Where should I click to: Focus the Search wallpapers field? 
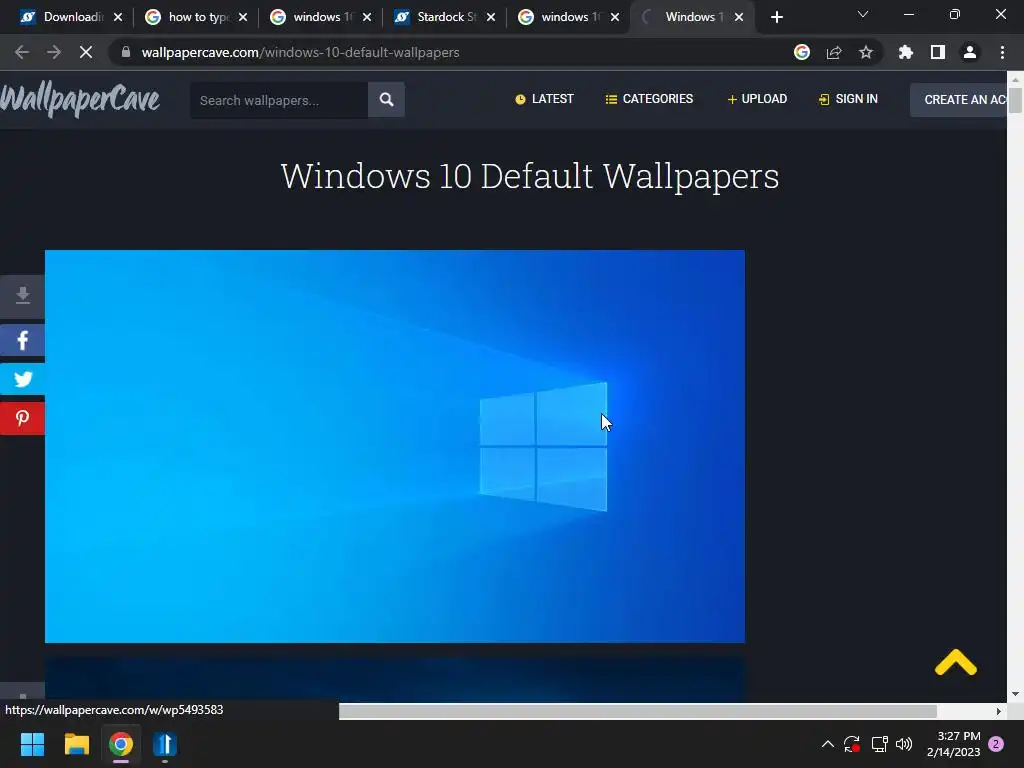tap(279, 100)
